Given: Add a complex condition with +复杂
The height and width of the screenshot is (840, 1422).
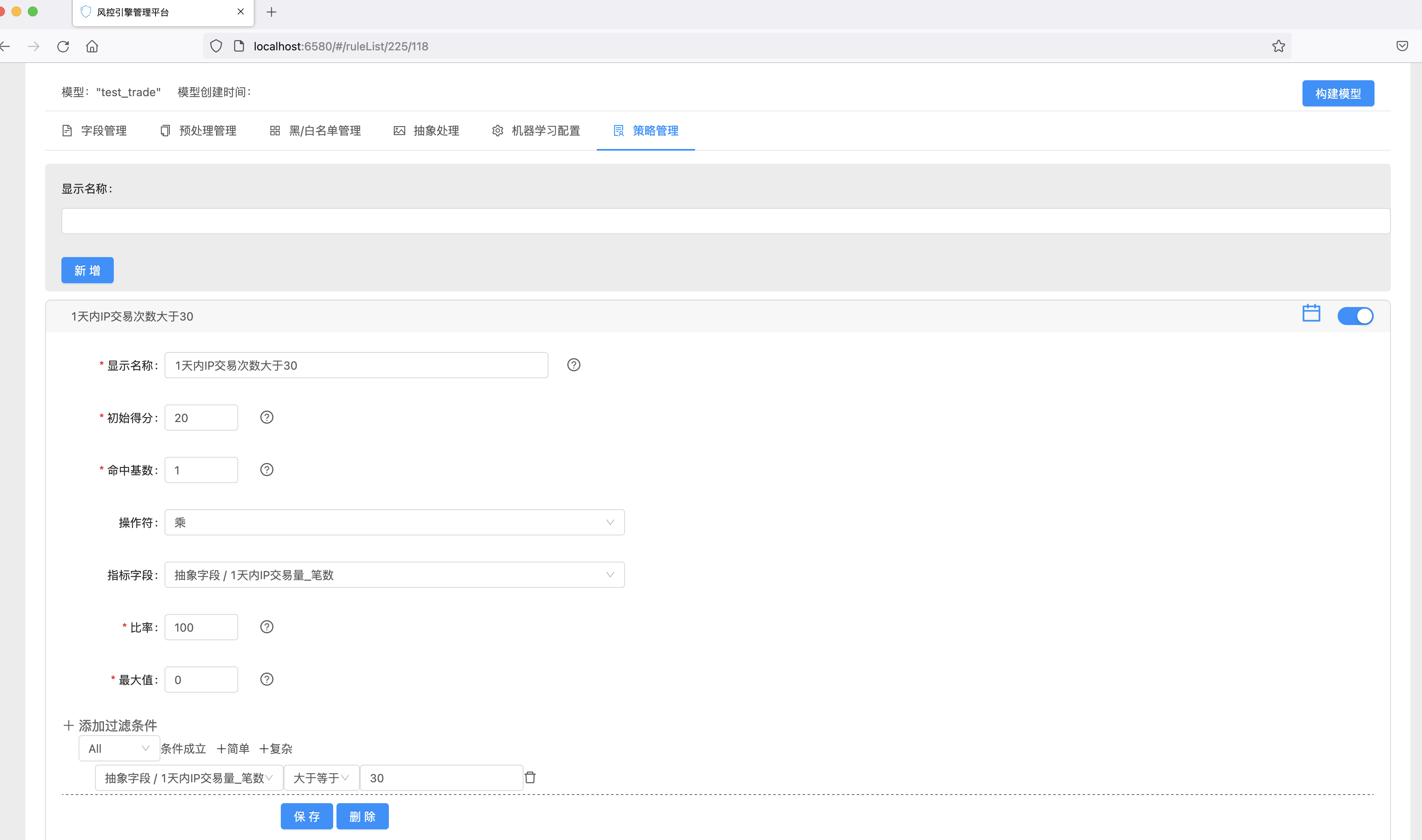Looking at the screenshot, I should point(275,748).
